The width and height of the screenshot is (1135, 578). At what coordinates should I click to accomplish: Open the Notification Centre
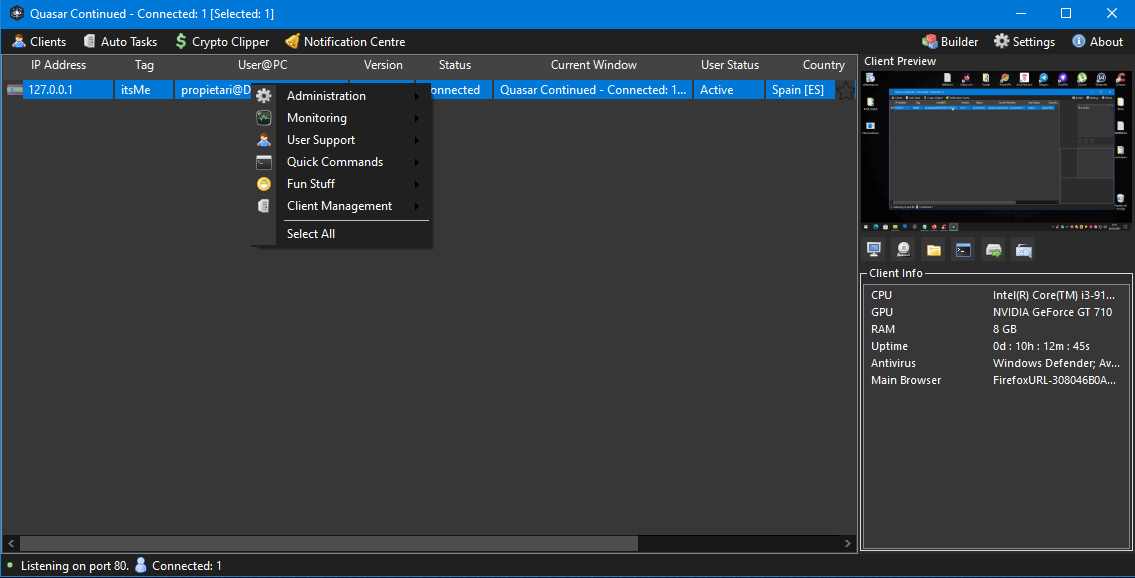[x=345, y=42]
